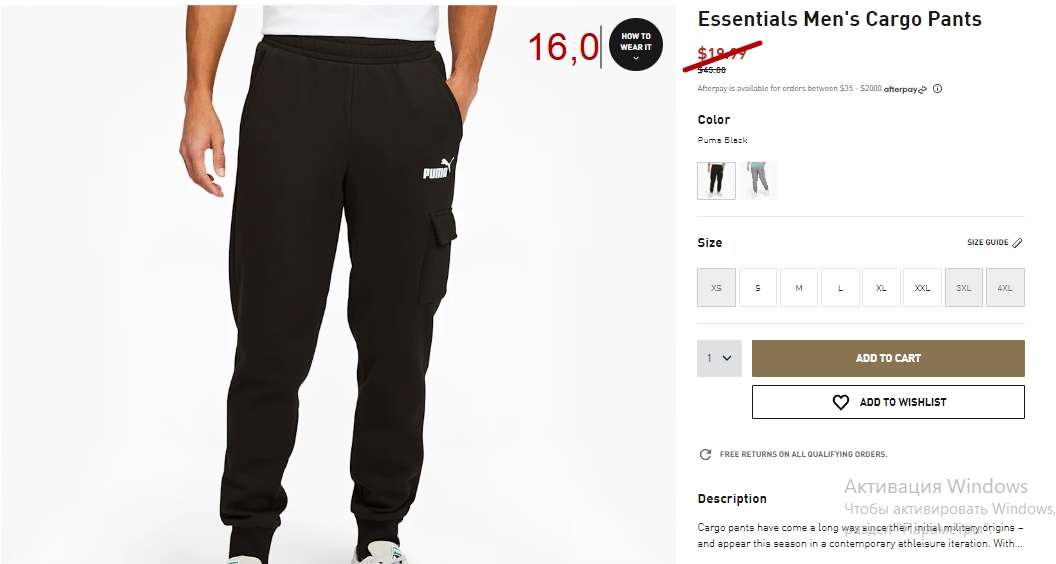Click the wishlist heart icon
The image size is (1056, 564).
[840, 402]
